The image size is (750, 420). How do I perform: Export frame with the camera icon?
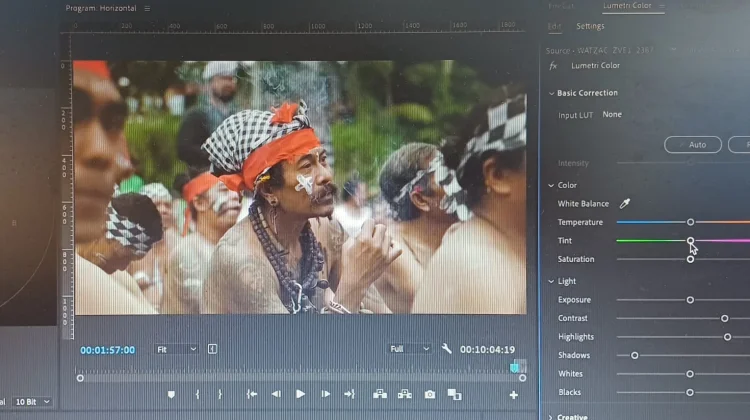tap(430, 395)
